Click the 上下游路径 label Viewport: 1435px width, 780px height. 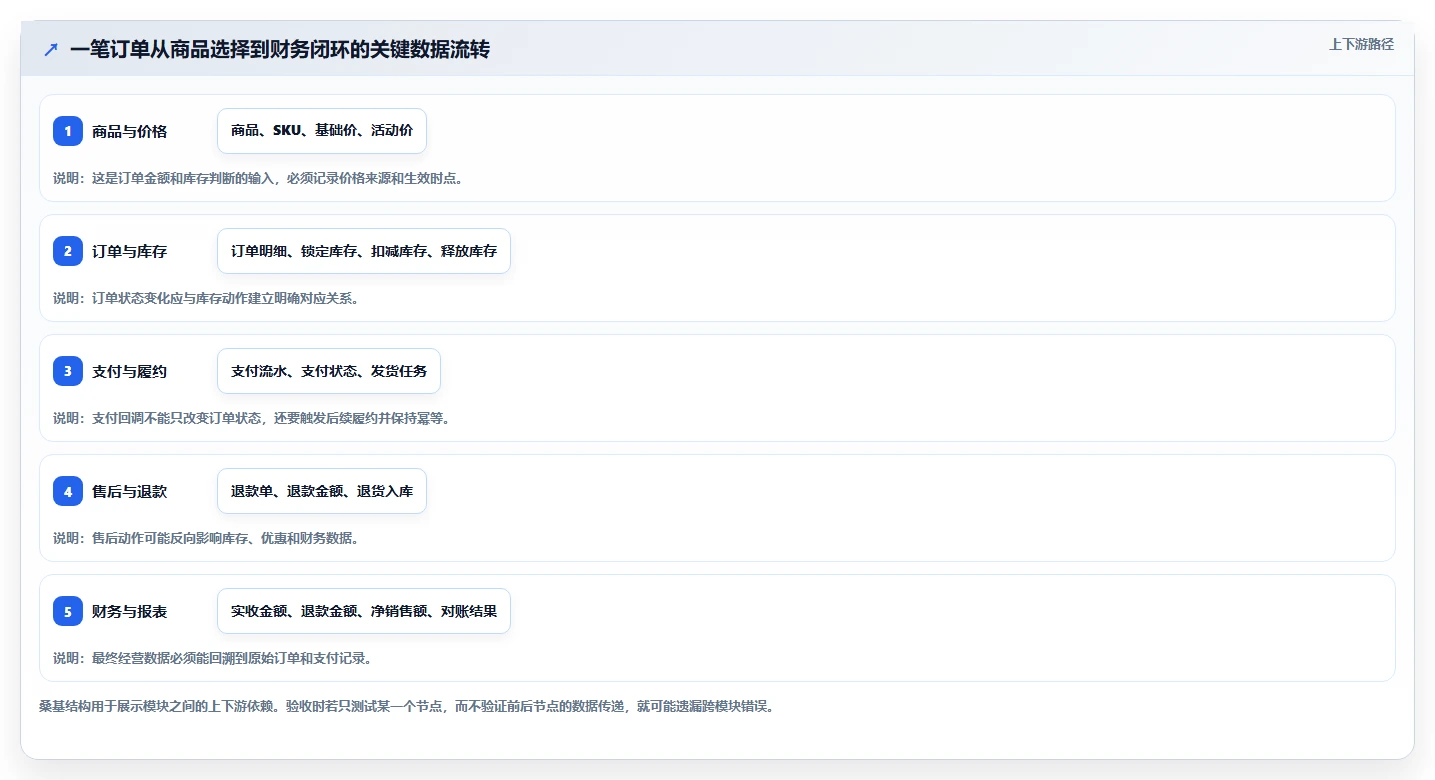(x=1361, y=44)
